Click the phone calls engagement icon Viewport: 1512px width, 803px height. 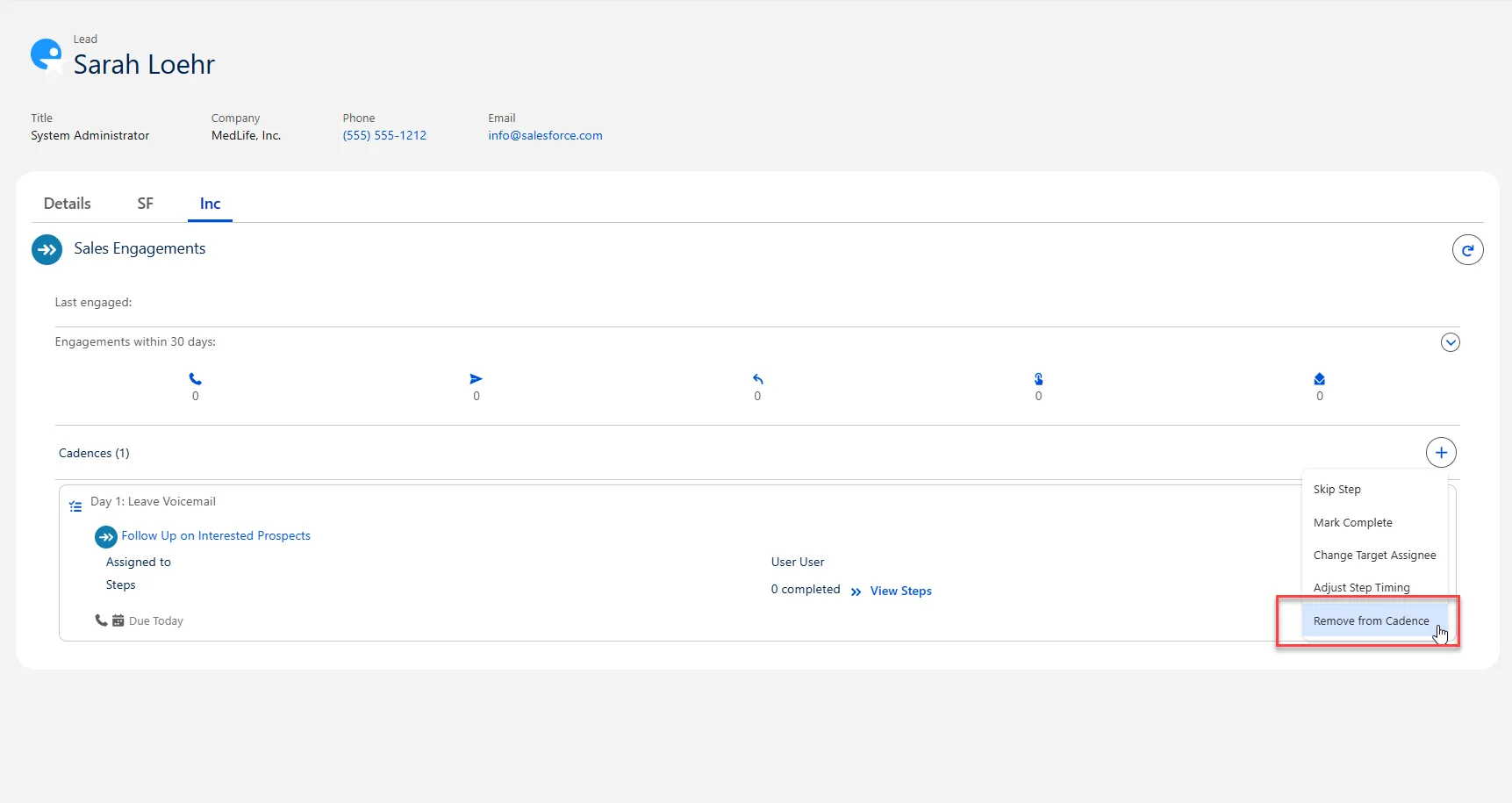point(195,379)
